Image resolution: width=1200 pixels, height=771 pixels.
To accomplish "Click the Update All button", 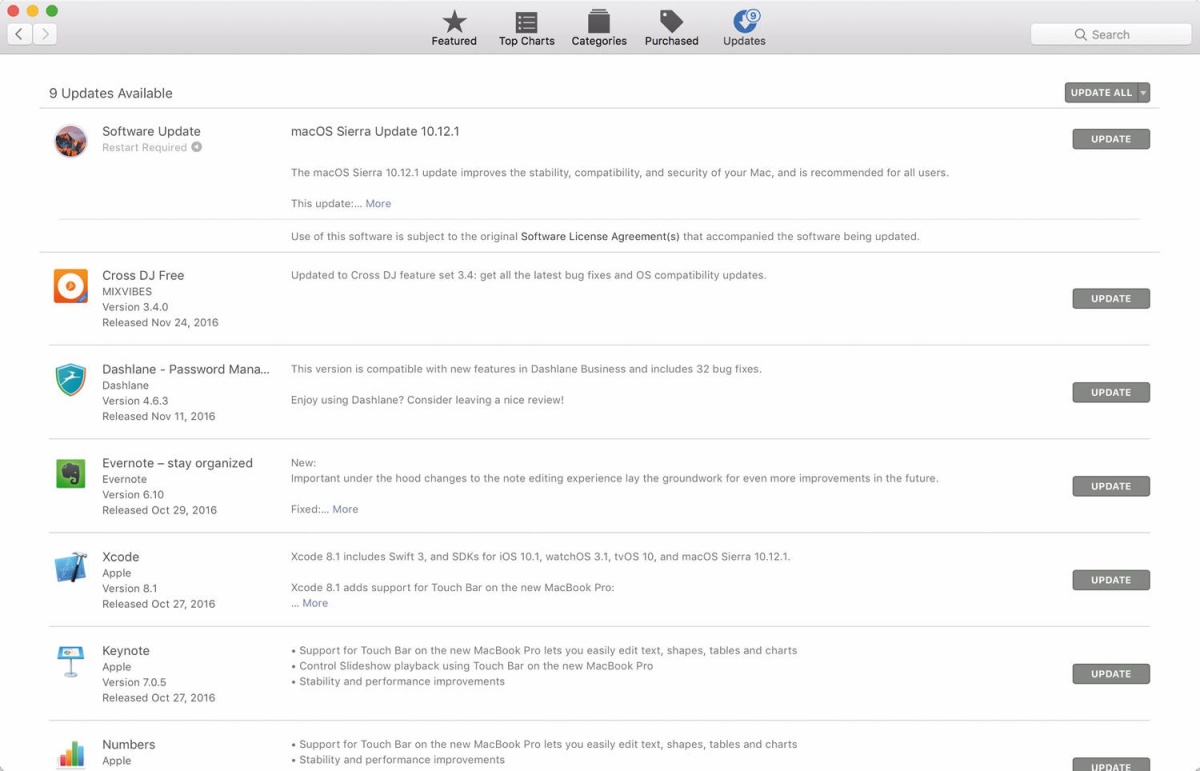I will coord(1101,93).
